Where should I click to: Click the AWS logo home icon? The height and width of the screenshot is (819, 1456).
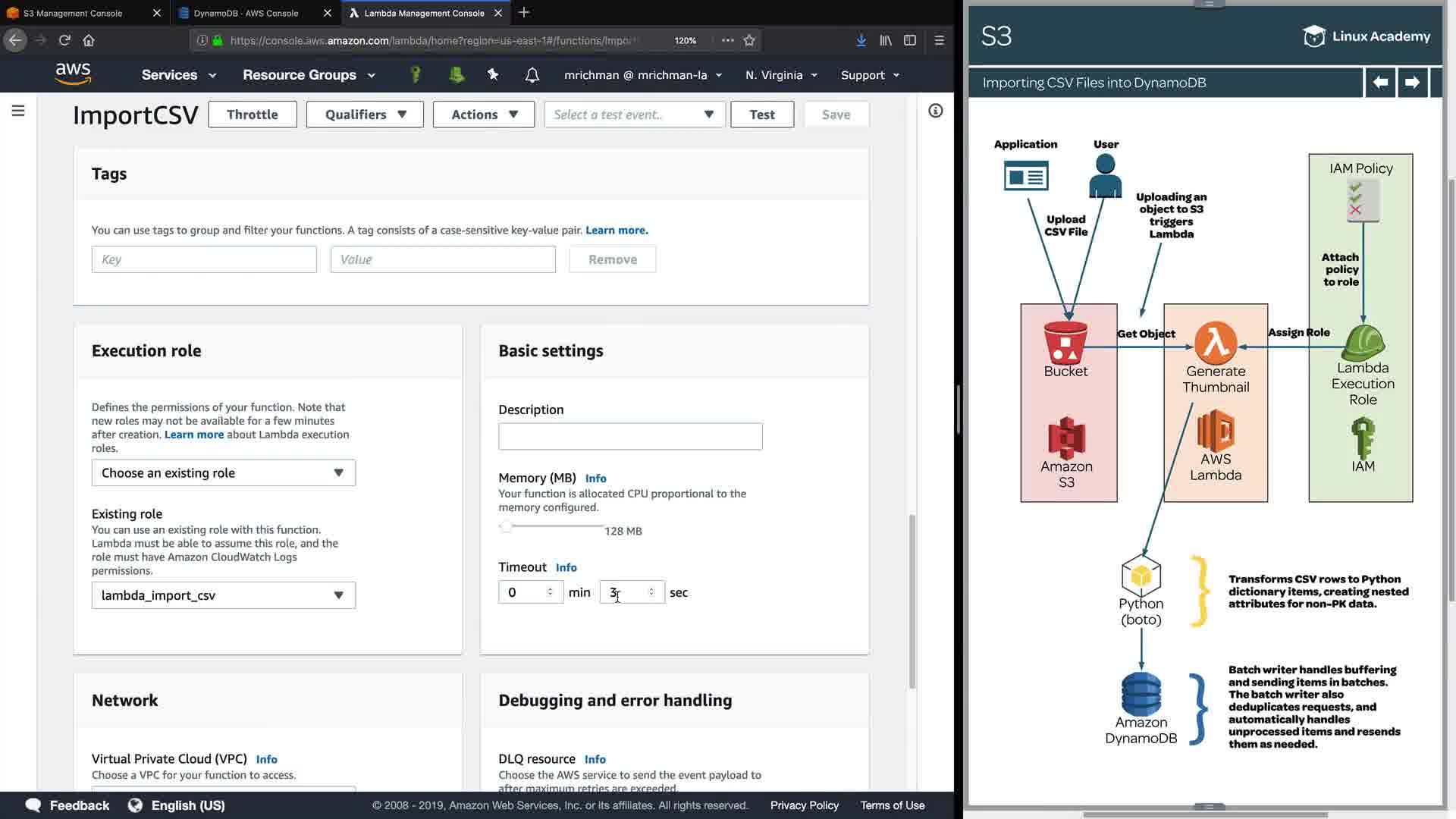tap(73, 74)
